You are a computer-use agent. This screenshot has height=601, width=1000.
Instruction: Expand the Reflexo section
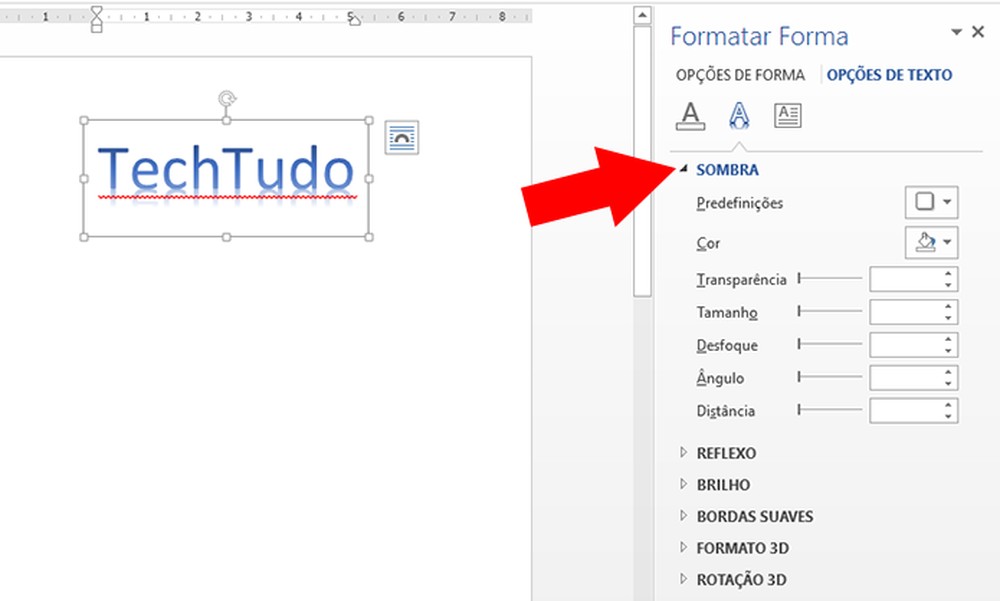pyautogui.click(x=684, y=452)
